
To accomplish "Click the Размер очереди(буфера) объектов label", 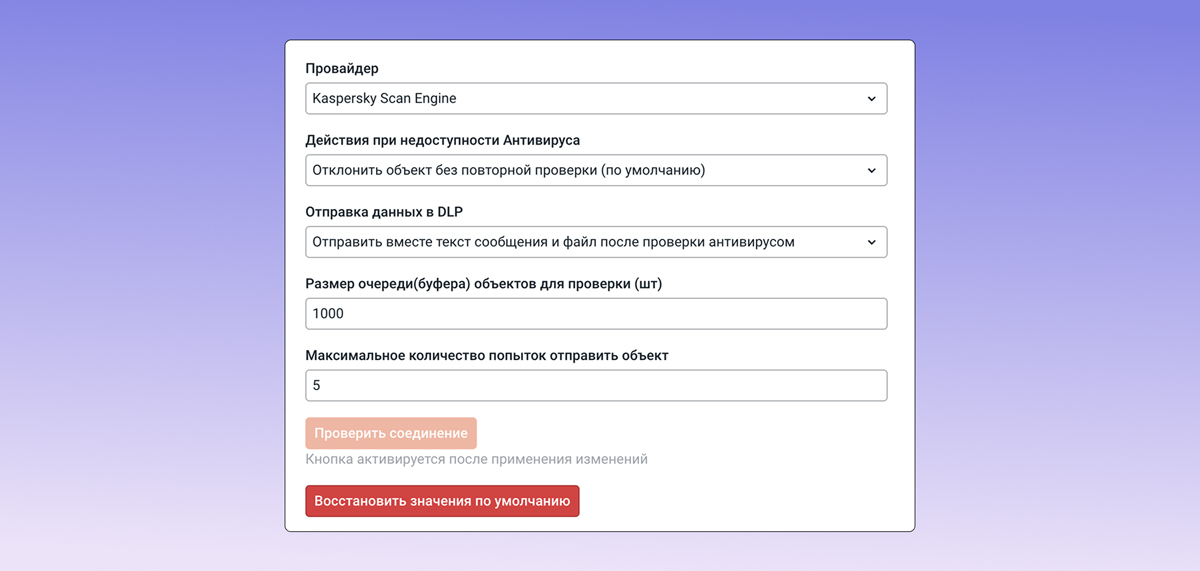I will [483, 284].
